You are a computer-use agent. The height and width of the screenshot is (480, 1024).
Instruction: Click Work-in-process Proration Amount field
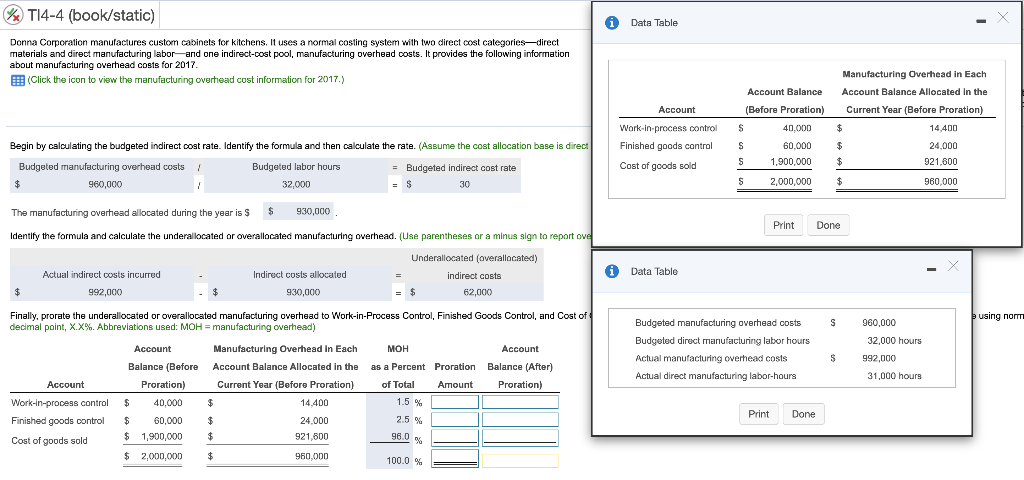pyautogui.click(x=455, y=402)
